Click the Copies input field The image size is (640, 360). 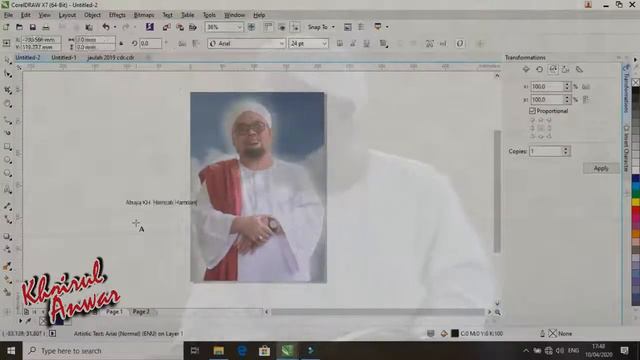[x=546, y=151]
